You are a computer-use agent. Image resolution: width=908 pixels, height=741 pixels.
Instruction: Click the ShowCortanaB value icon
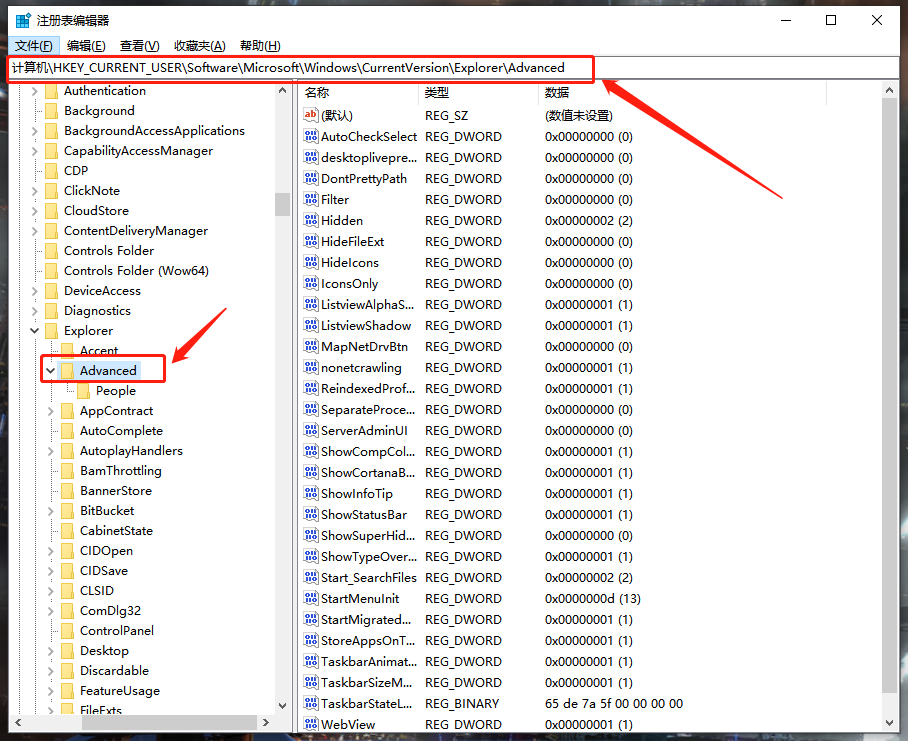click(312, 472)
